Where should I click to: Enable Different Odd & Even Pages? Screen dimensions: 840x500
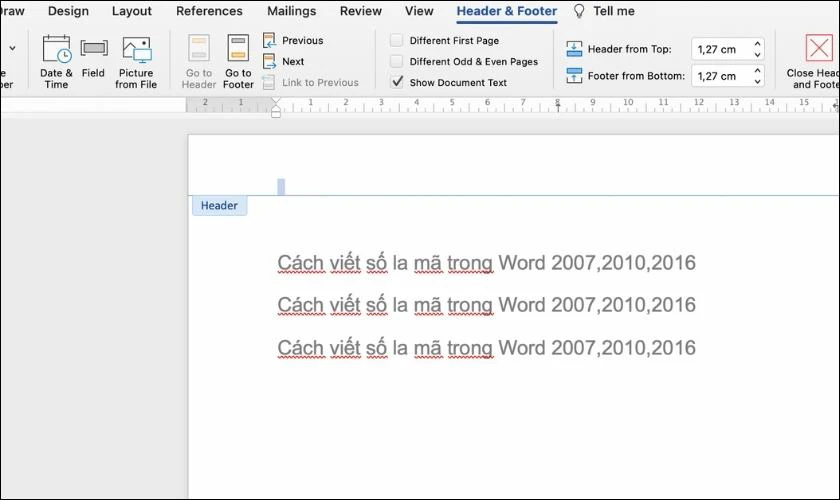[396, 61]
